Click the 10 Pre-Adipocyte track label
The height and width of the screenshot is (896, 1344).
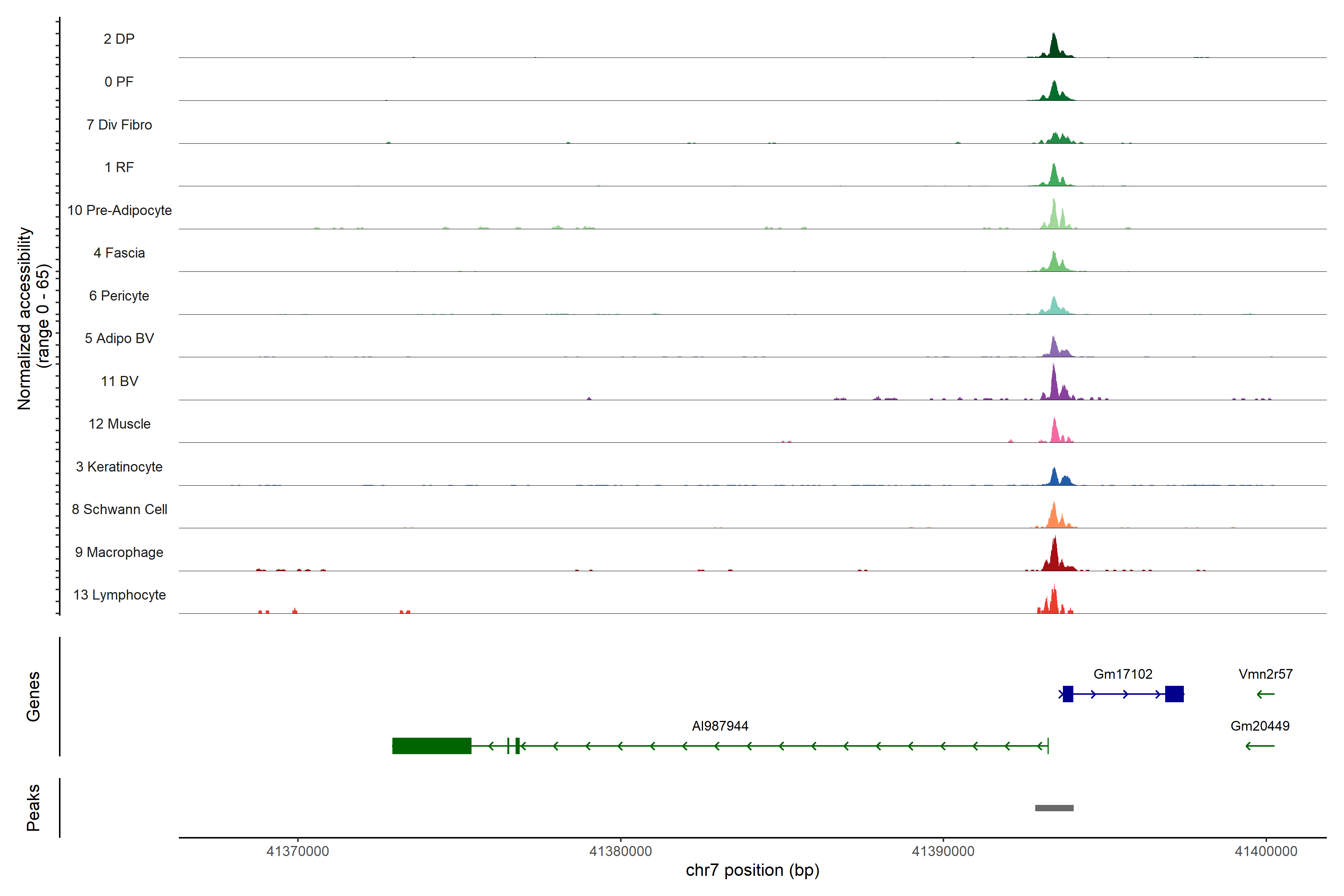coord(119,210)
